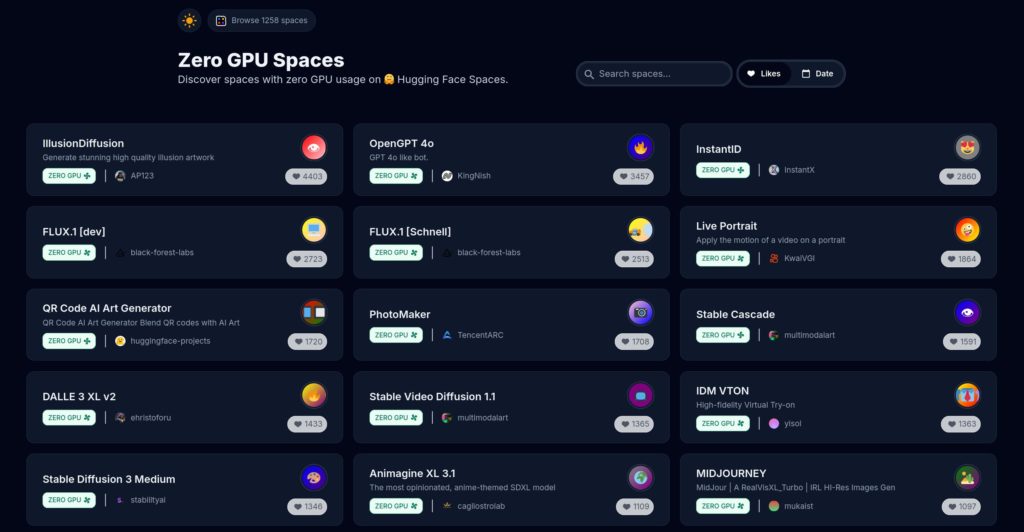Click the FLUX.1 [dev] computer icon
Viewport: 1024px width, 532px height.
pyautogui.click(x=314, y=230)
